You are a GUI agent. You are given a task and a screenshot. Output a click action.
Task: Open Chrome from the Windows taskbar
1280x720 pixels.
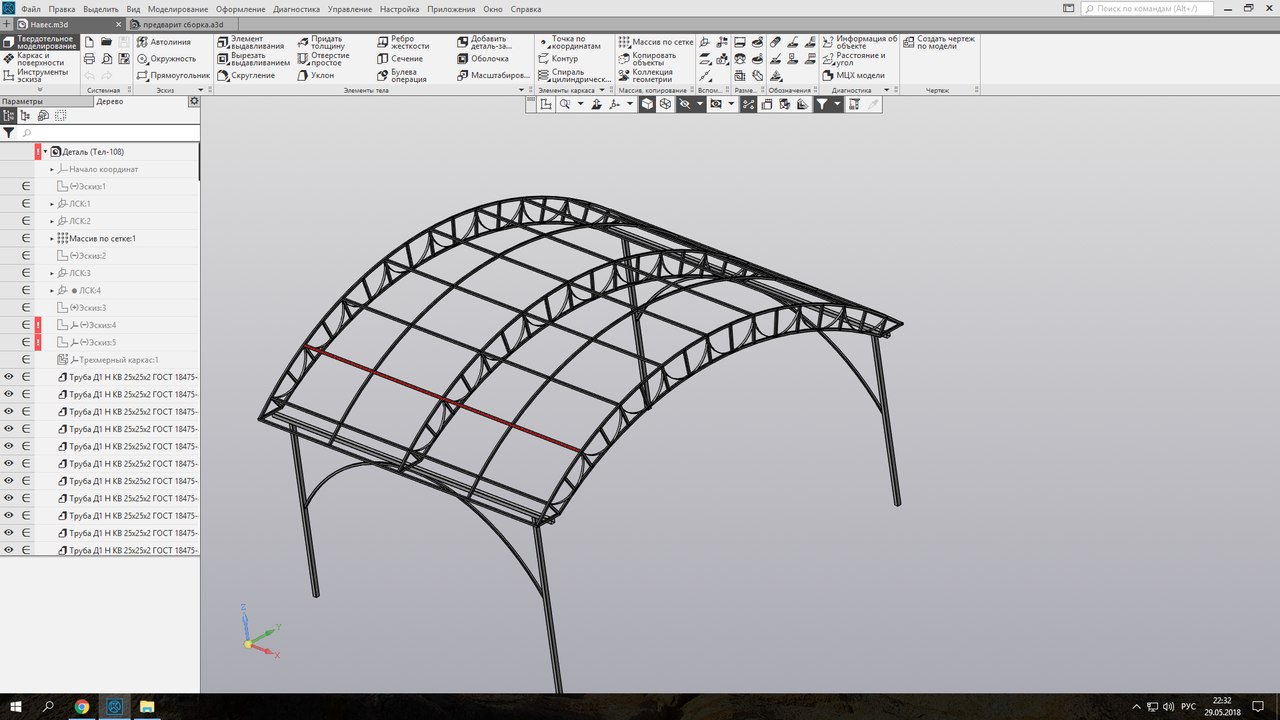pyautogui.click(x=82, y=706)
